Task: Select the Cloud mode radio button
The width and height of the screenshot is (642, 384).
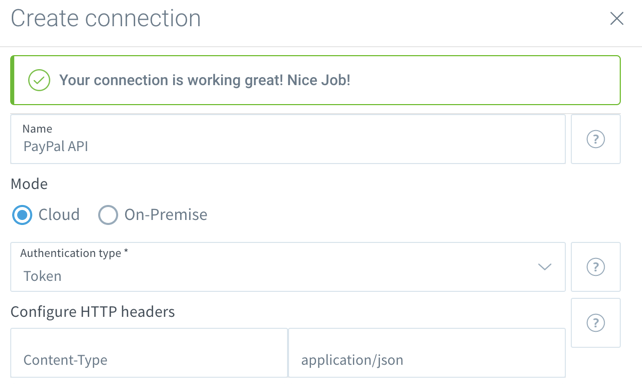Action: (22, 215)
